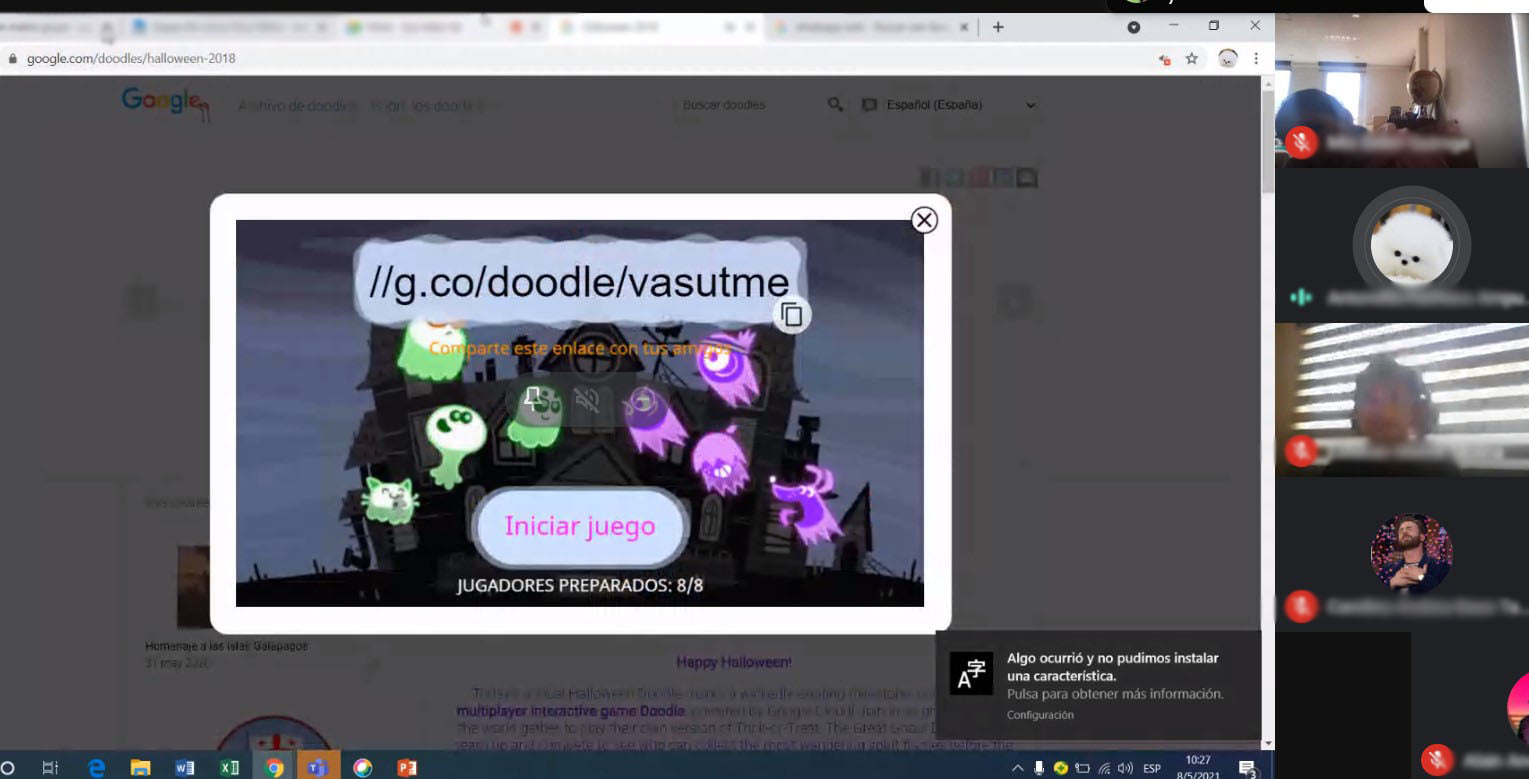
Task: Open PowerPoint from the taskbar
Action: pyautogui.click(x=407, y=767)
